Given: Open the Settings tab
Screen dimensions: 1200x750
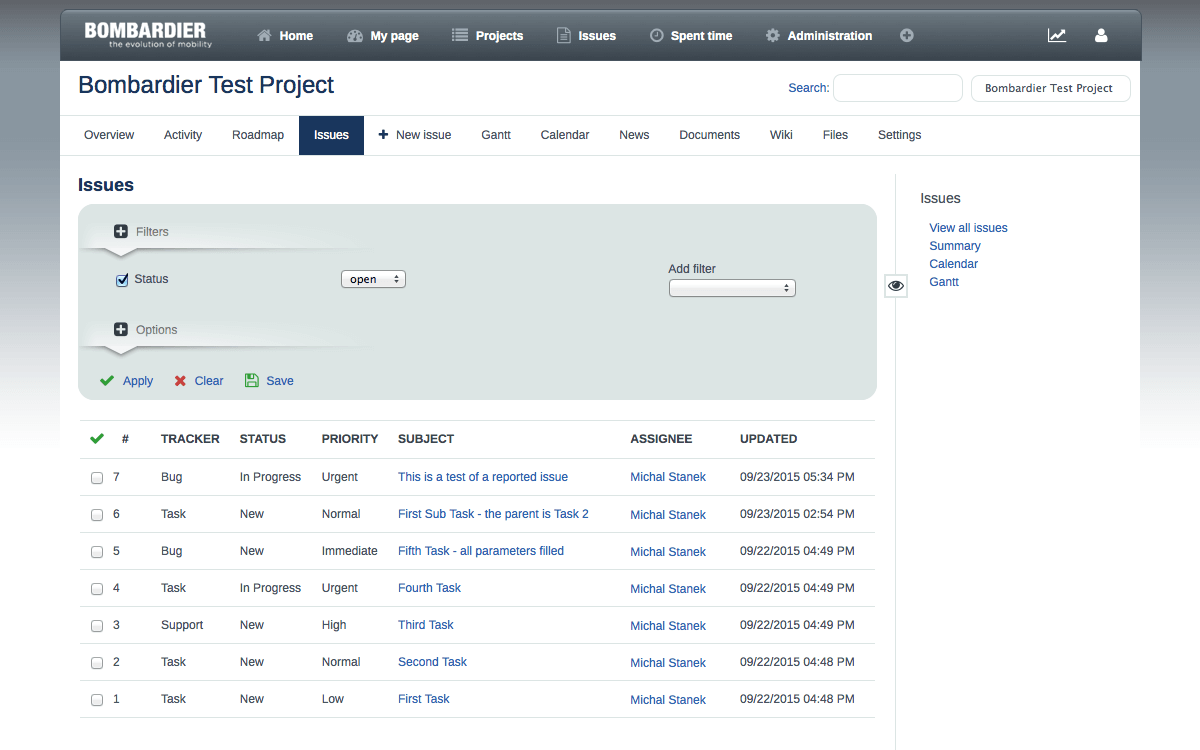Looking at the screenshot, I should tap(900, 135).
